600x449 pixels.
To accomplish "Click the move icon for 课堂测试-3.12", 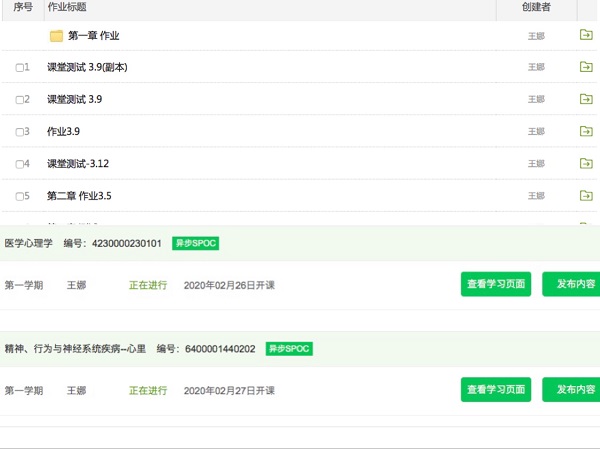I will (586, 164).
